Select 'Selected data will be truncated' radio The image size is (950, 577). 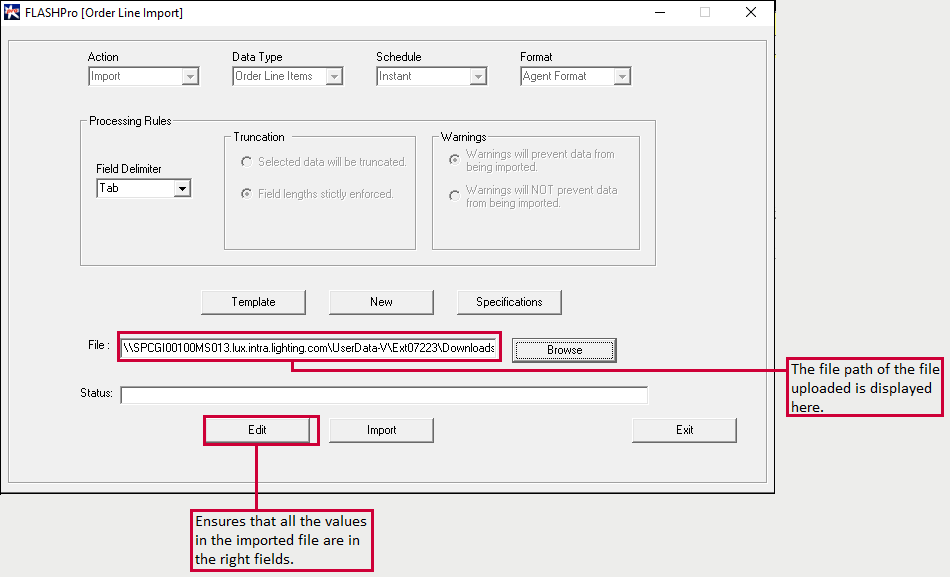point(247,162)
